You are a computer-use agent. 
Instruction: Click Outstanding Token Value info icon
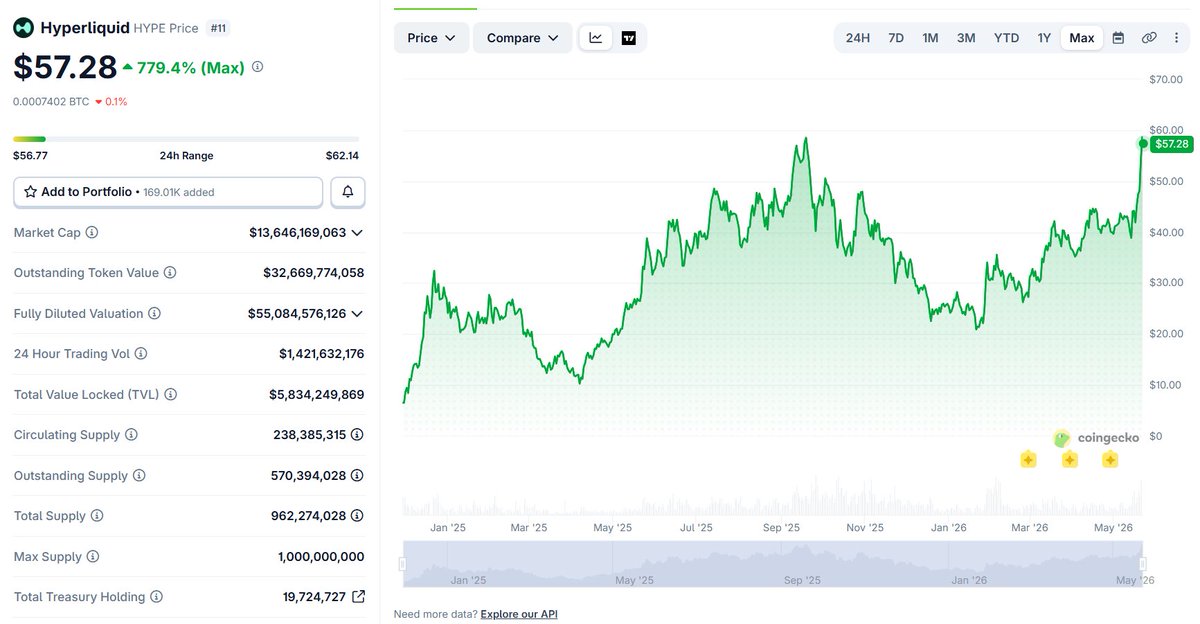point(170,273)
